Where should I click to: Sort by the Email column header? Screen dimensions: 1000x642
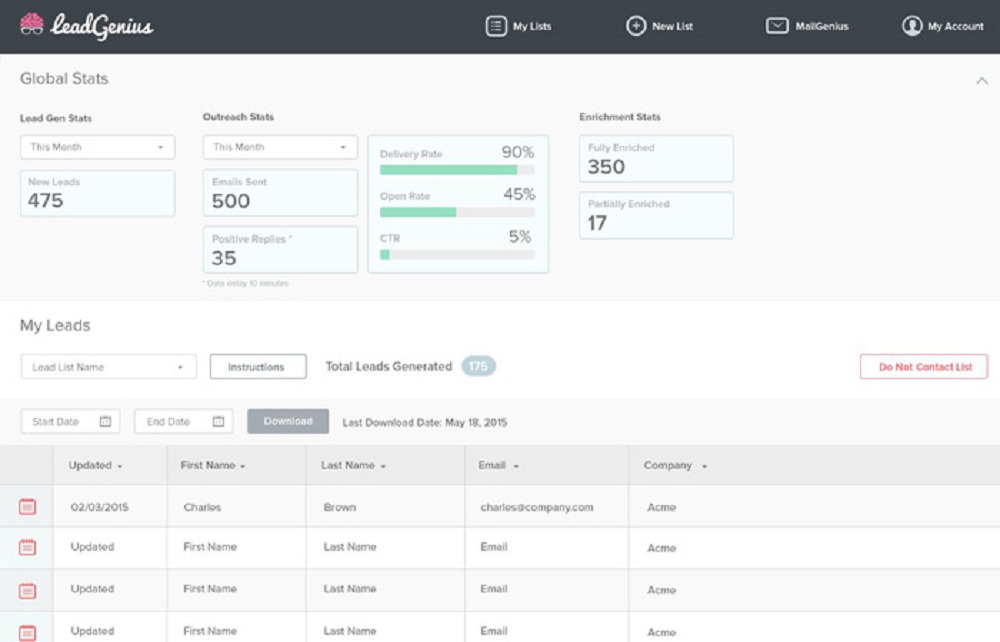(x=500, y=466)
